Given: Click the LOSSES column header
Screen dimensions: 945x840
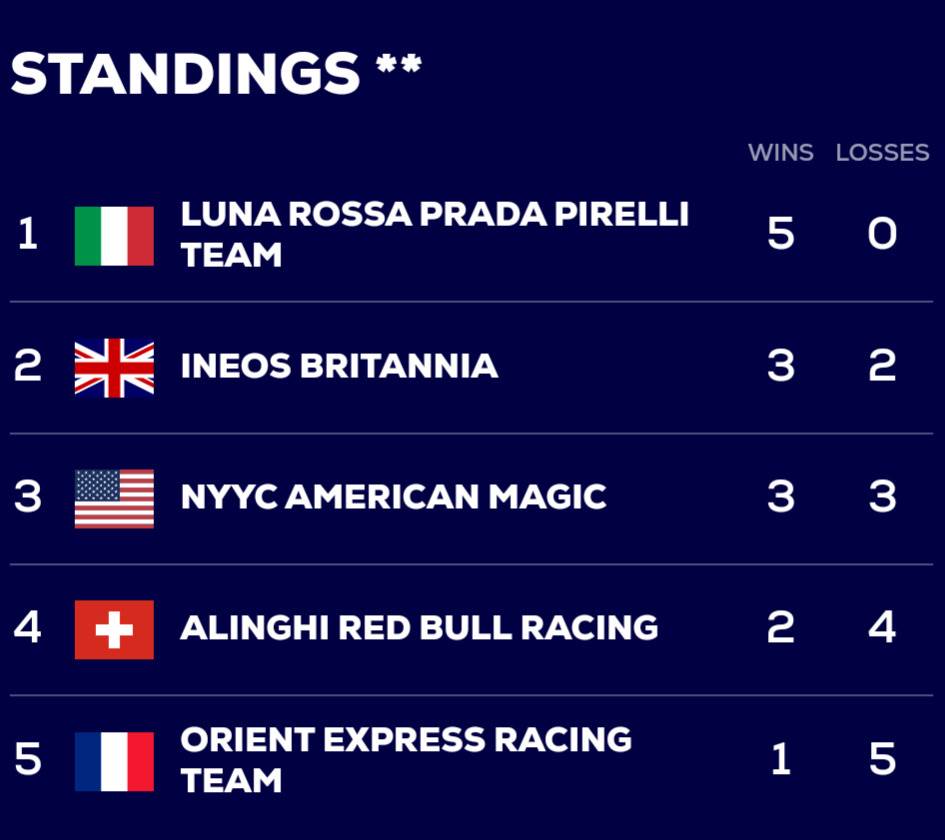Looking at the screenshot, I should coord(882,153).
